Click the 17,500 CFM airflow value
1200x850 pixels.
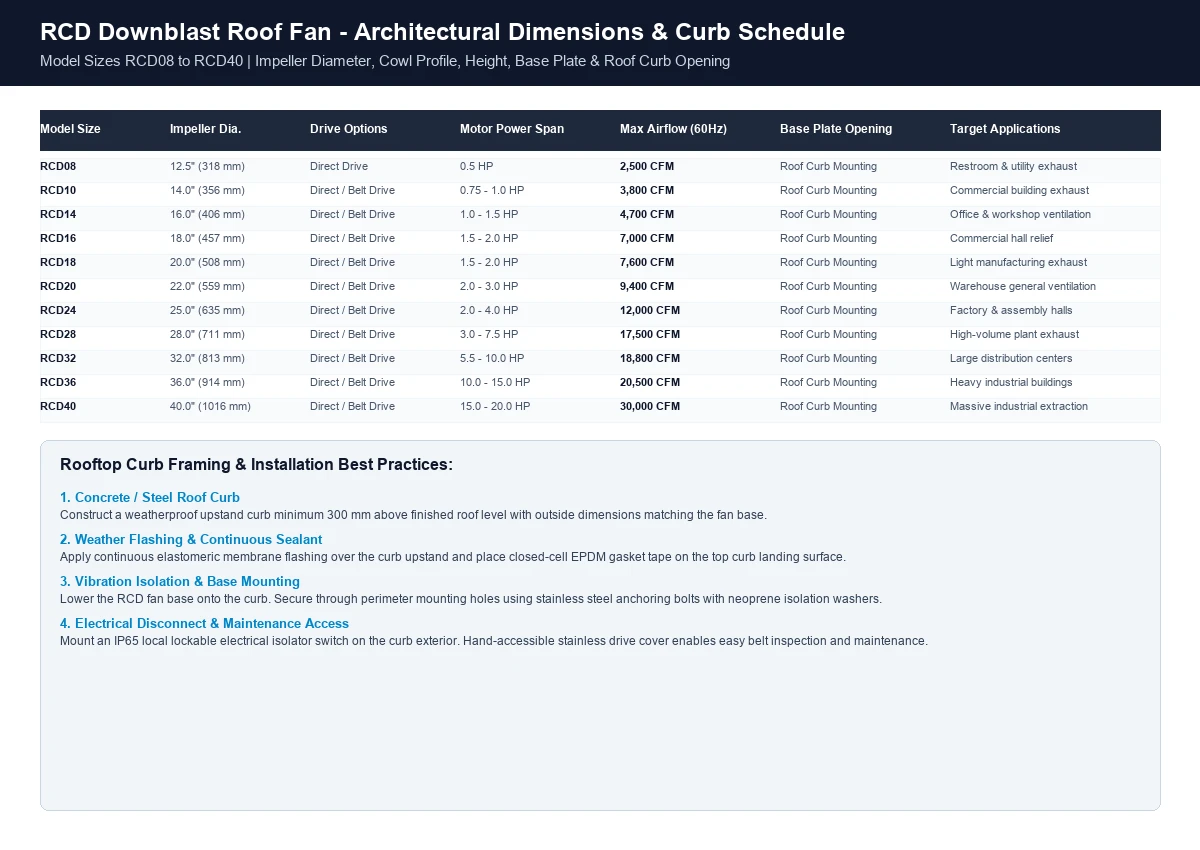point(650,334)
